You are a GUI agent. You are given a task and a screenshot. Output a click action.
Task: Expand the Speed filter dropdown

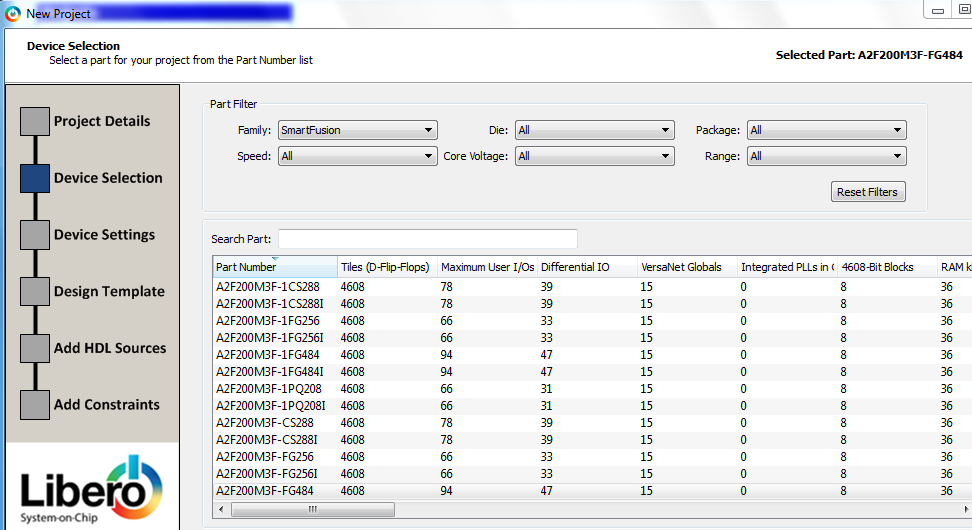tap(357, 156)
